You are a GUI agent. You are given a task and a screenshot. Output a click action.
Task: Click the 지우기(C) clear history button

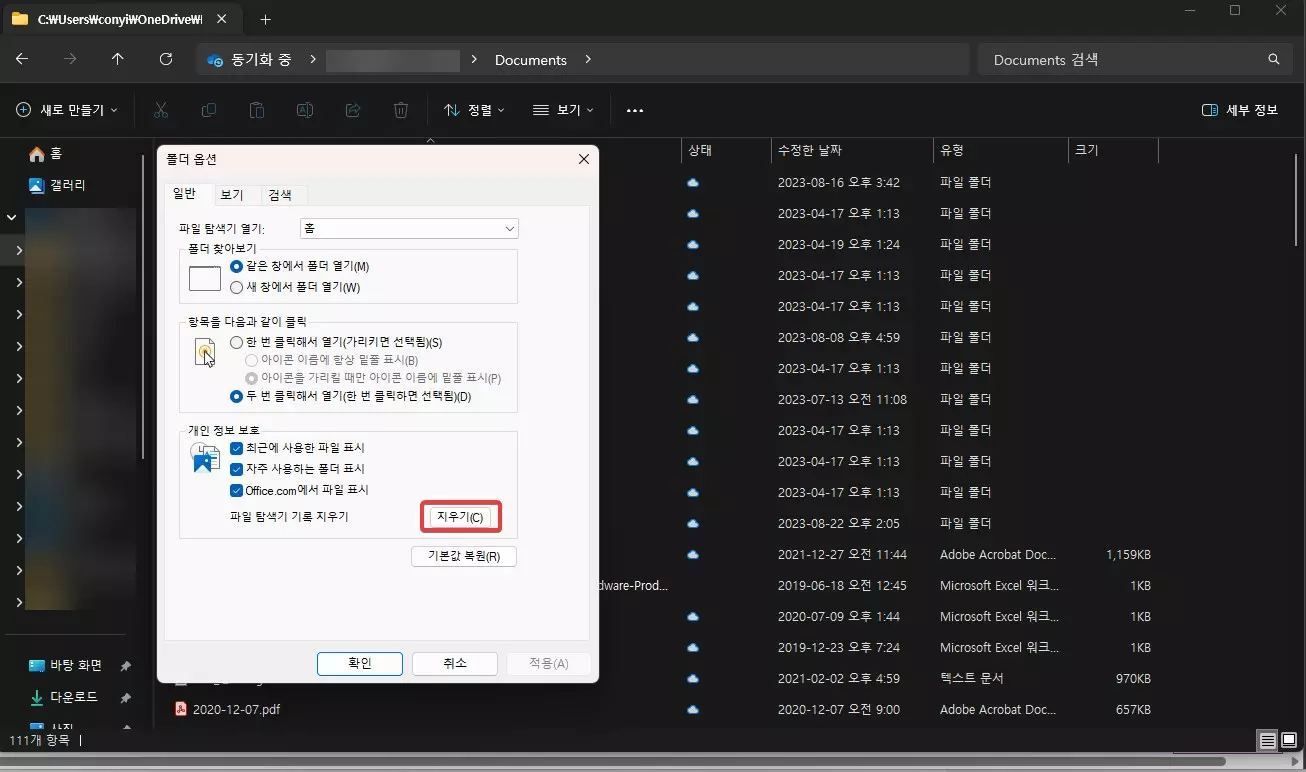pyautogui.click(x=460, y=516)
